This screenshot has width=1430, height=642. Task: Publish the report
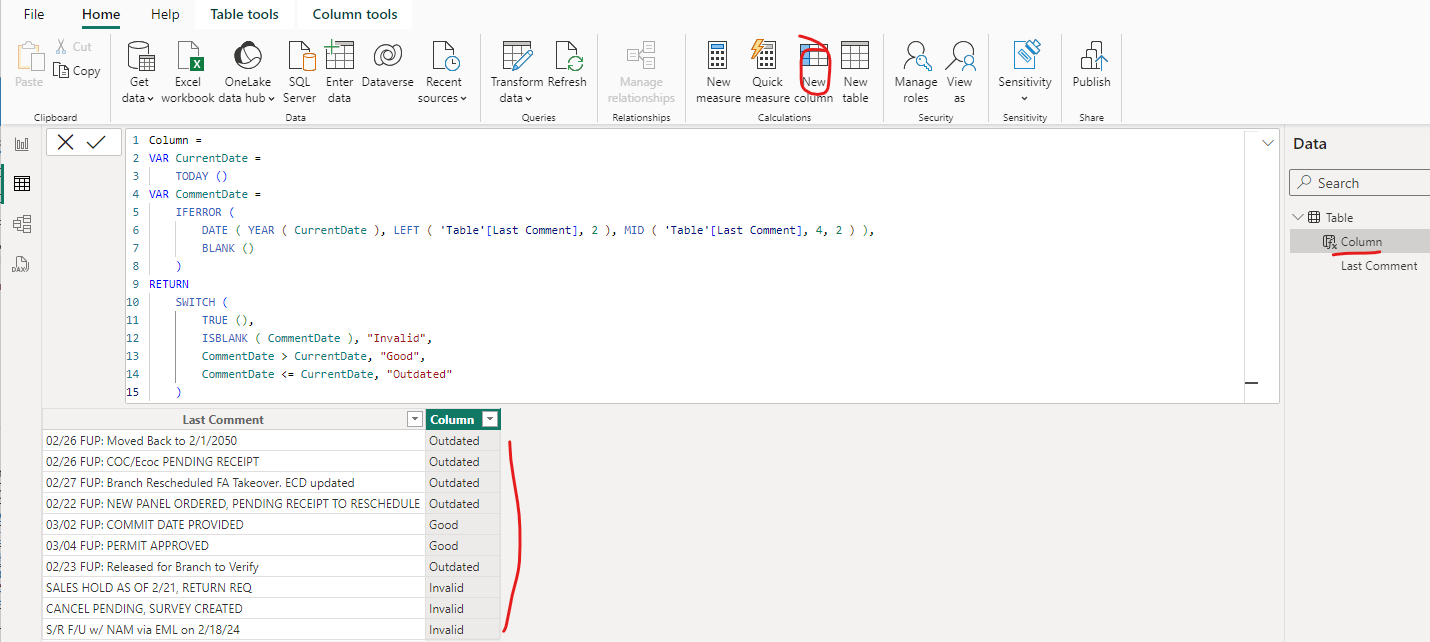coord(1091,65)
